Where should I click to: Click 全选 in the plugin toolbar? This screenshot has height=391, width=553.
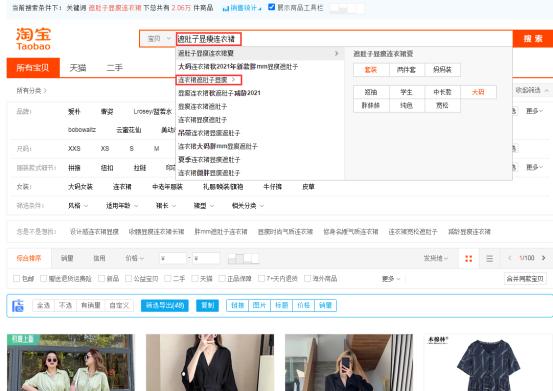43,305
